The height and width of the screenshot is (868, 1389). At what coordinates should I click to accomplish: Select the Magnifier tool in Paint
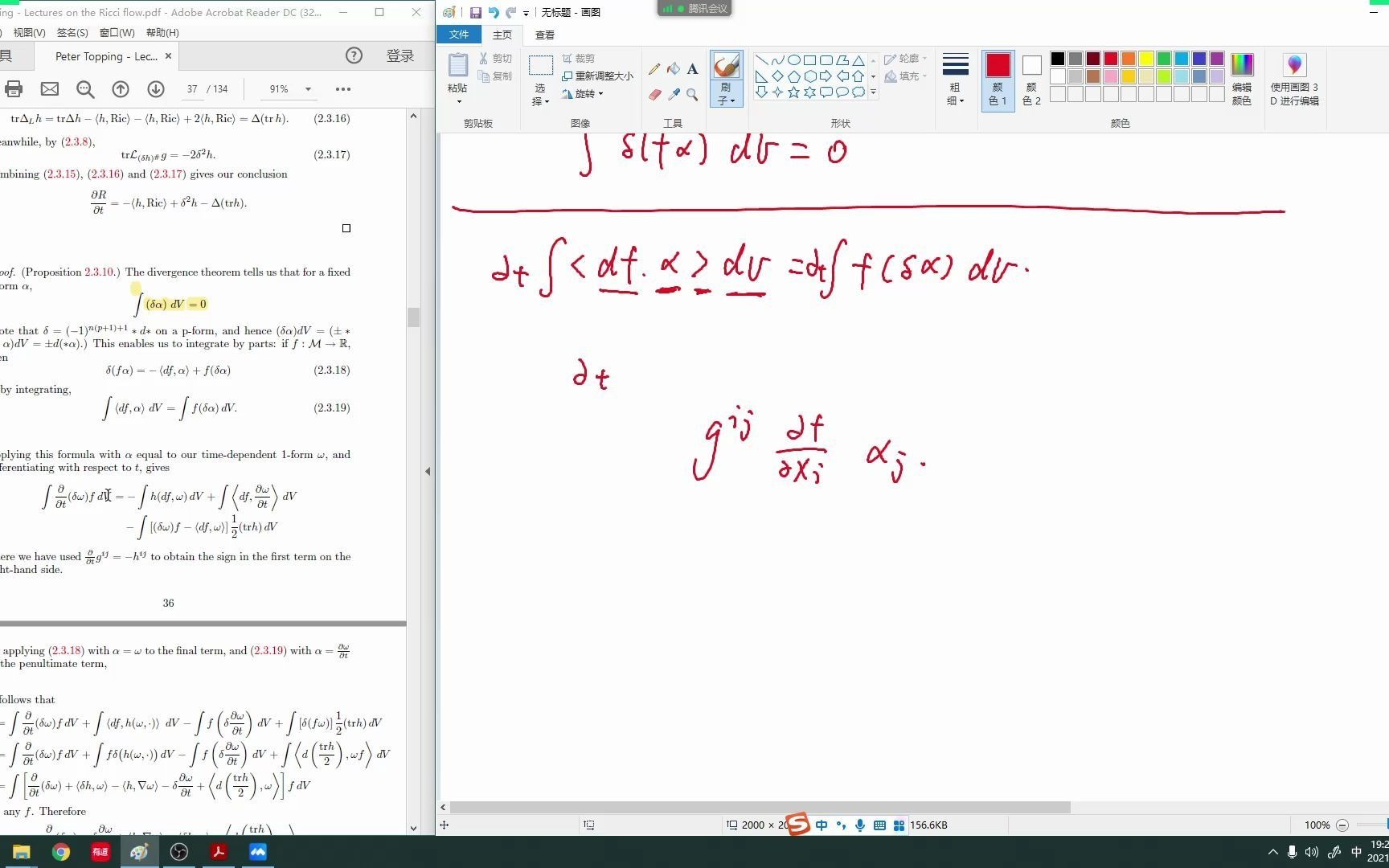pos(693,94)
